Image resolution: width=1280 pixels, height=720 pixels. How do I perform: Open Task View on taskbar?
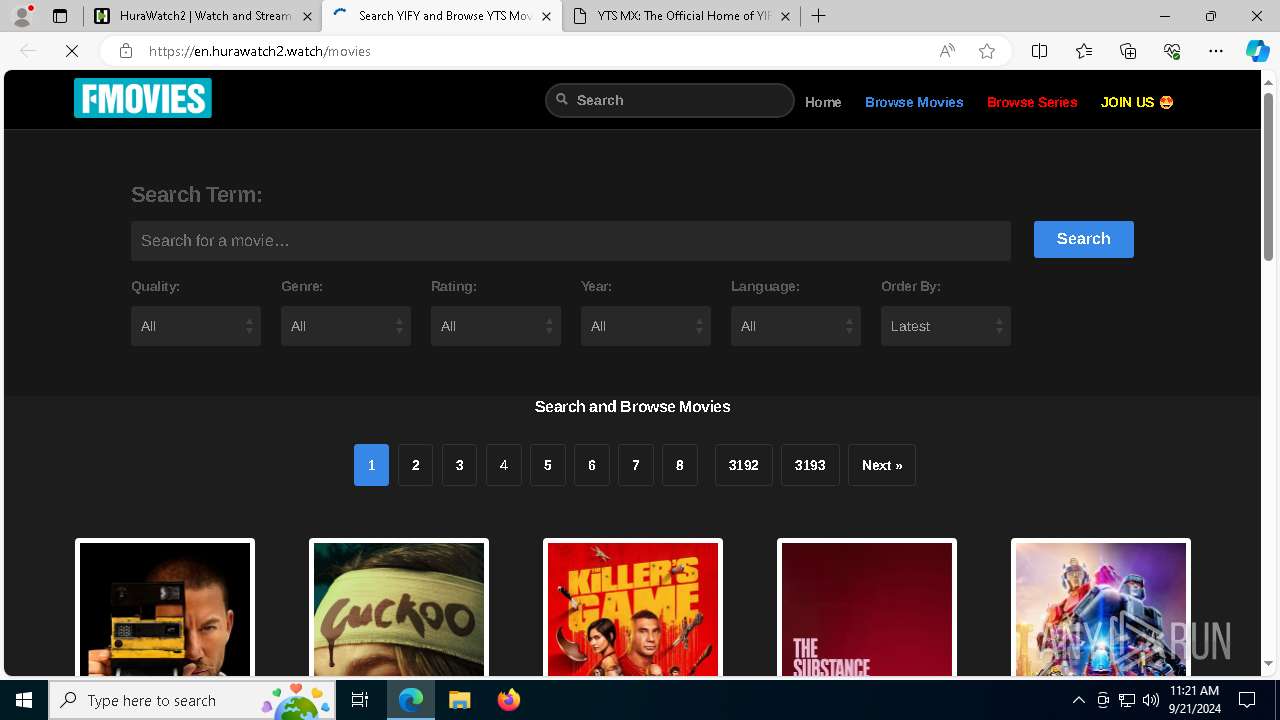click(360, 700)
